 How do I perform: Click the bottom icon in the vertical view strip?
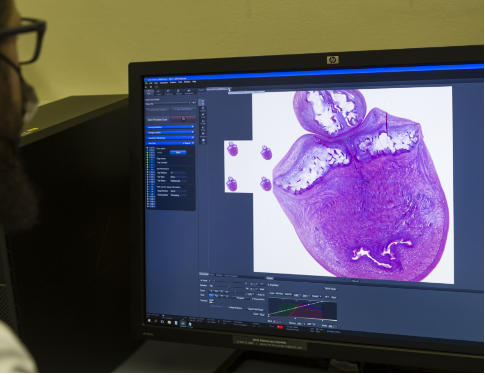click(203, 140)
